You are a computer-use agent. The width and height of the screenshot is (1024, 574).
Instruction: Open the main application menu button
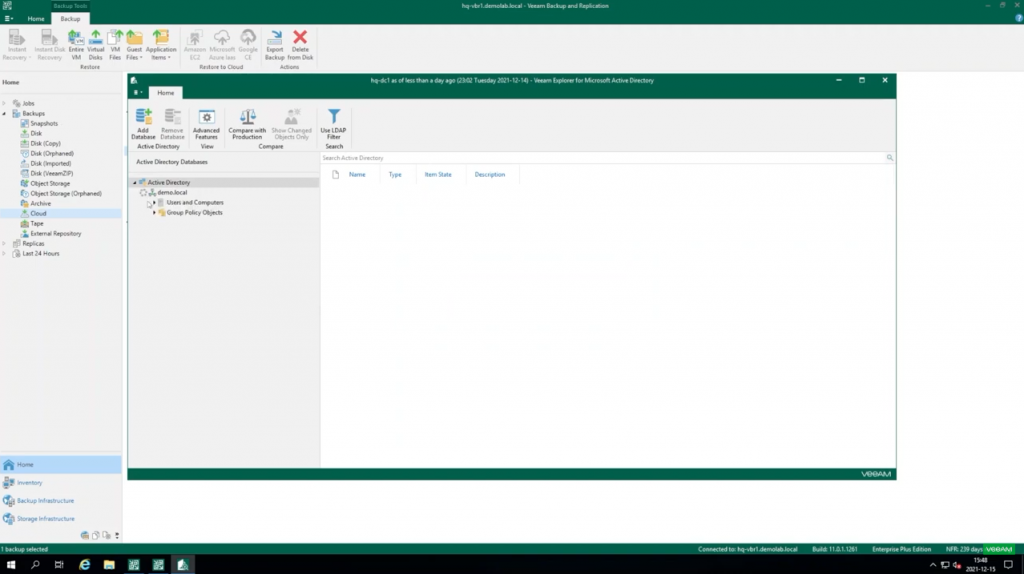click(8, 19)
